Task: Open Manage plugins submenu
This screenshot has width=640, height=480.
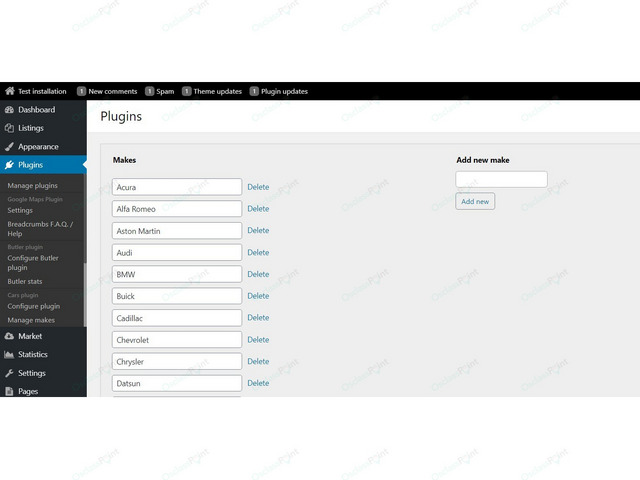Action: point(33,186)
